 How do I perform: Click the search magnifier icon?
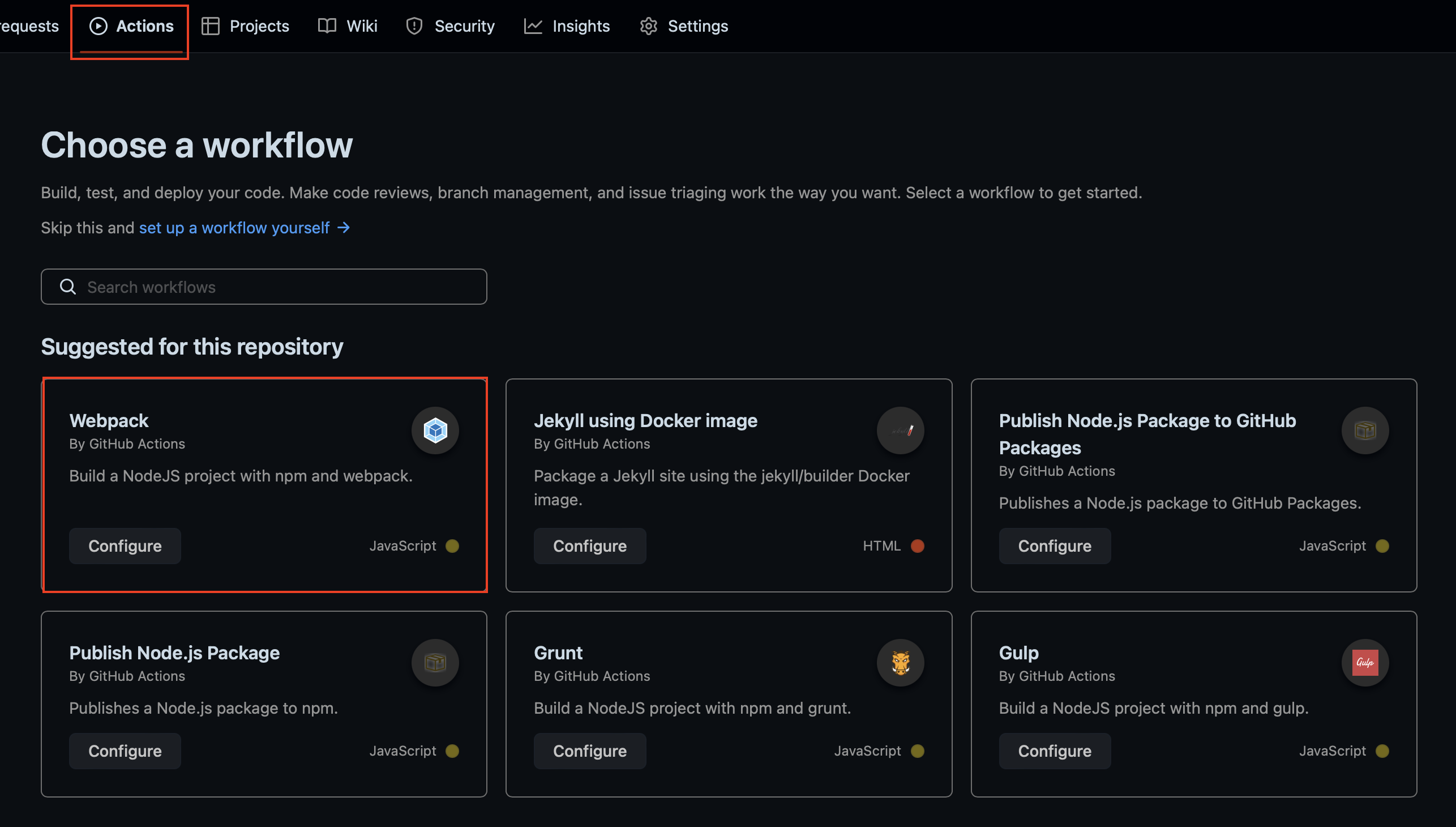pyautogui.click(x=68, y=287)
